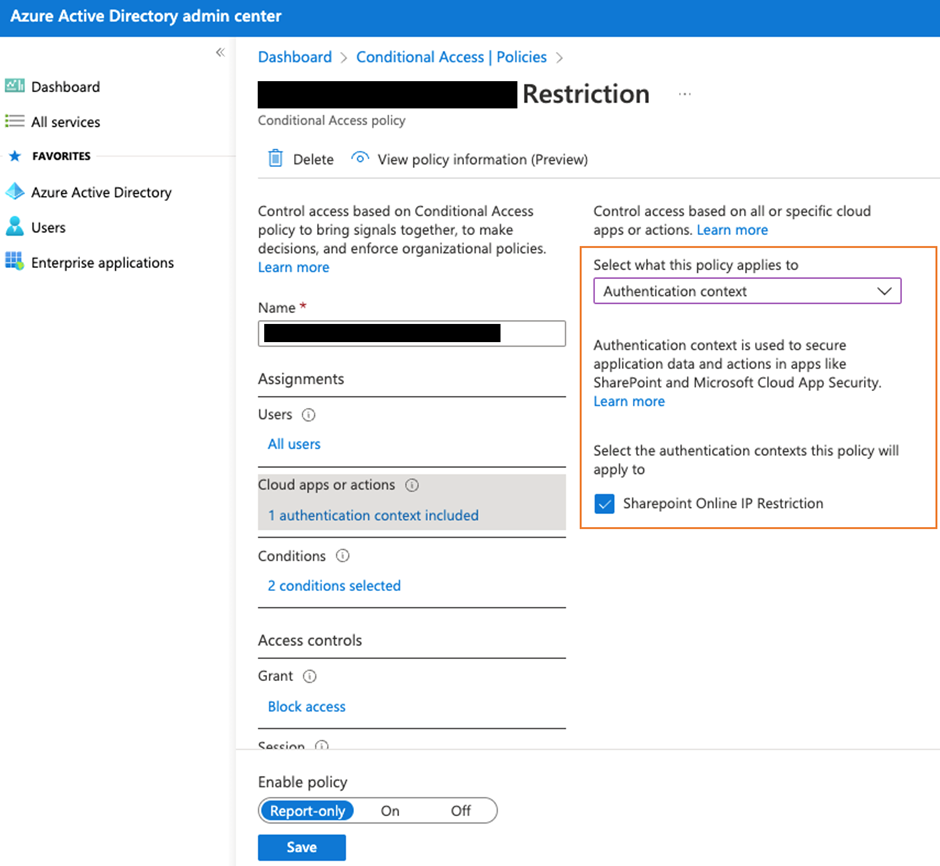Image resolution: width=940 pixels, height=866 pixels.
Task: Select Dashboard label in the sidebar
Action: coord(65,87)
